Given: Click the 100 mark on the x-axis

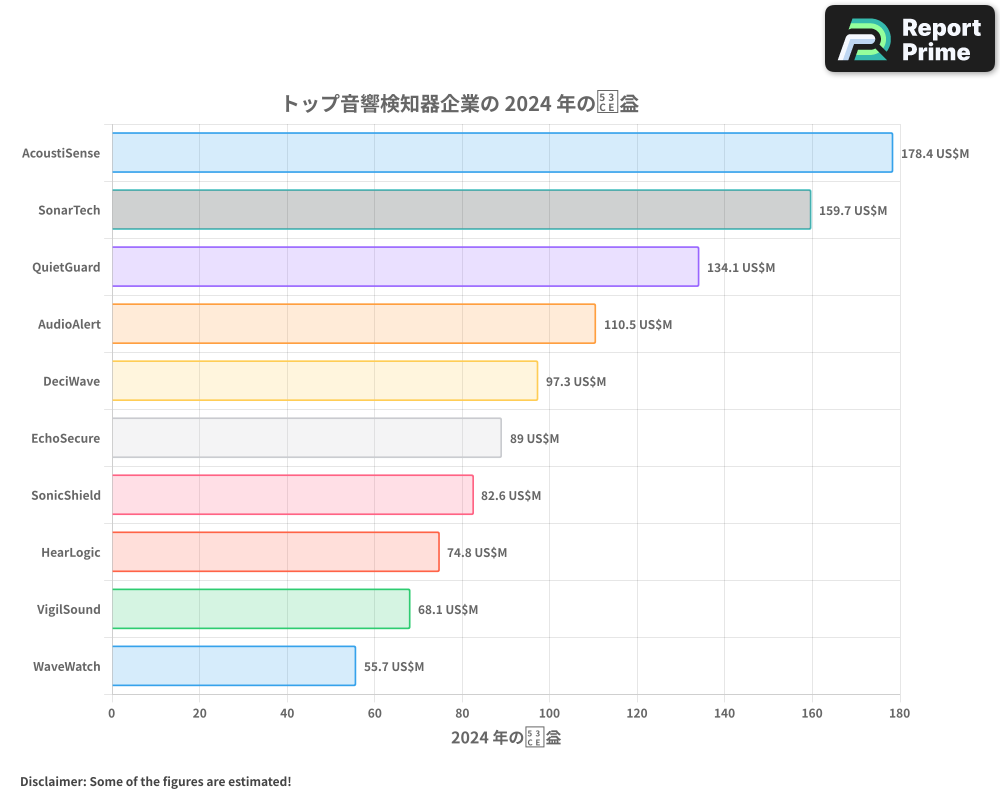Looking at the screenshot, I should pyautogui.click(x=550, y=713).
